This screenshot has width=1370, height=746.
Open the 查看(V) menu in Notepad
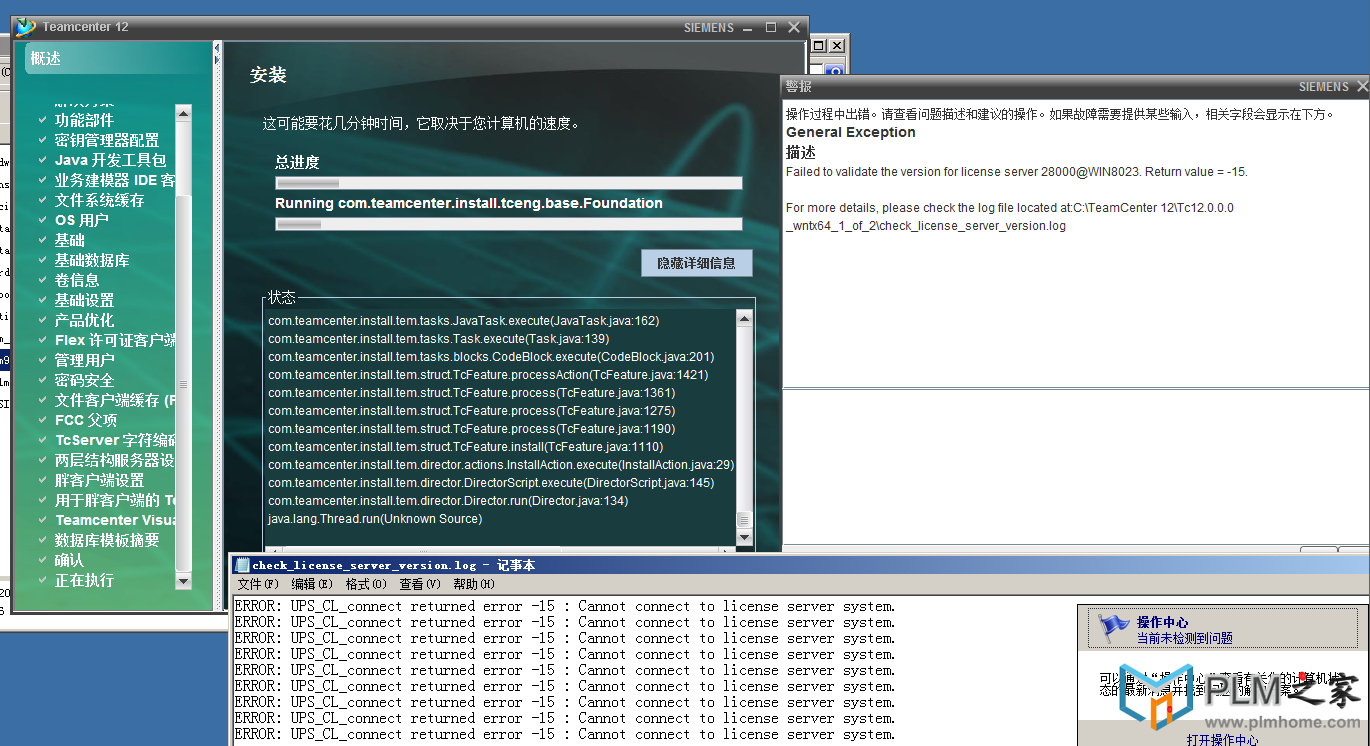point(419,584)
